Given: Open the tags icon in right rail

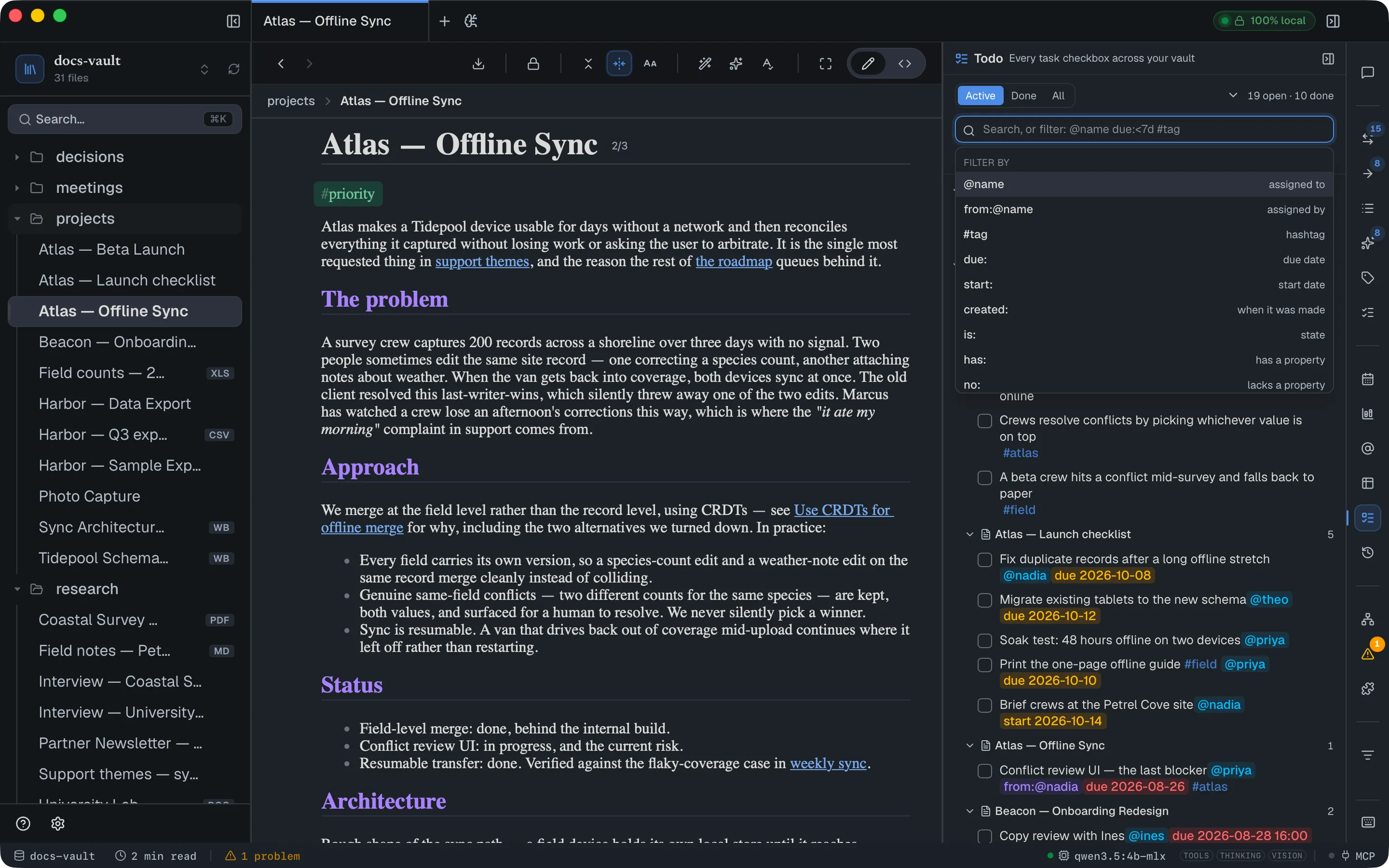Looking at the screenshot, I should 1368,278.
